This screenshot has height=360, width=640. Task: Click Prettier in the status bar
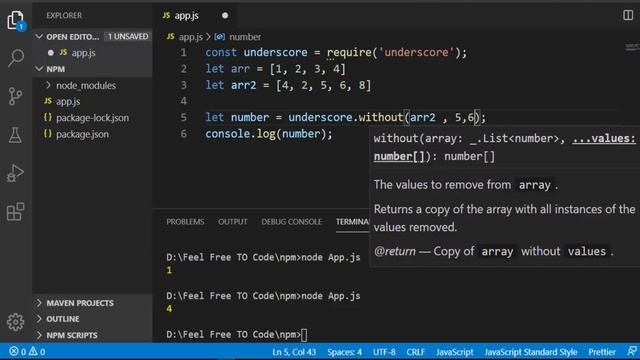(x=602, y=351)
